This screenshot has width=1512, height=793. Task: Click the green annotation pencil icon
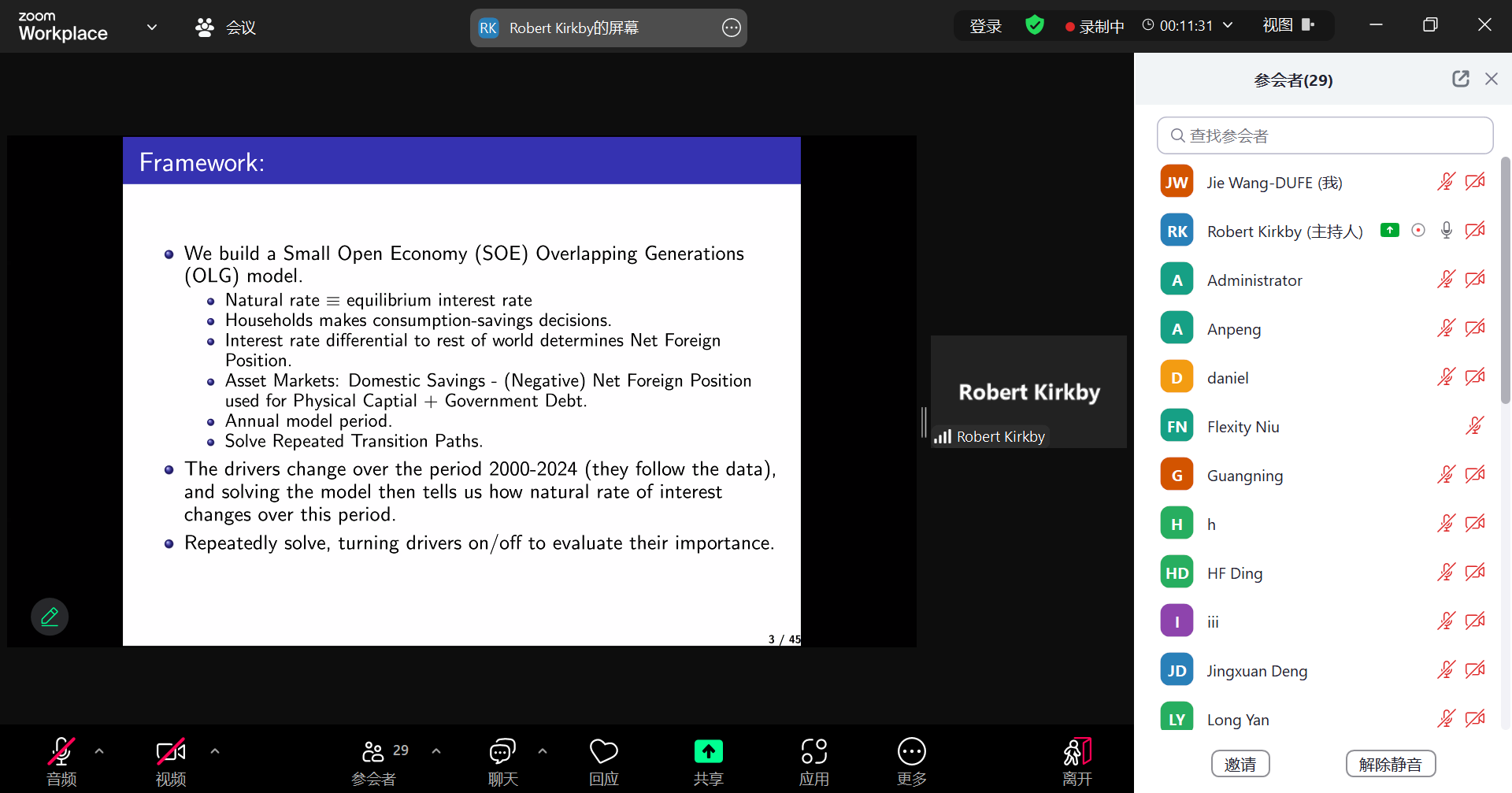tap(50, 617)
